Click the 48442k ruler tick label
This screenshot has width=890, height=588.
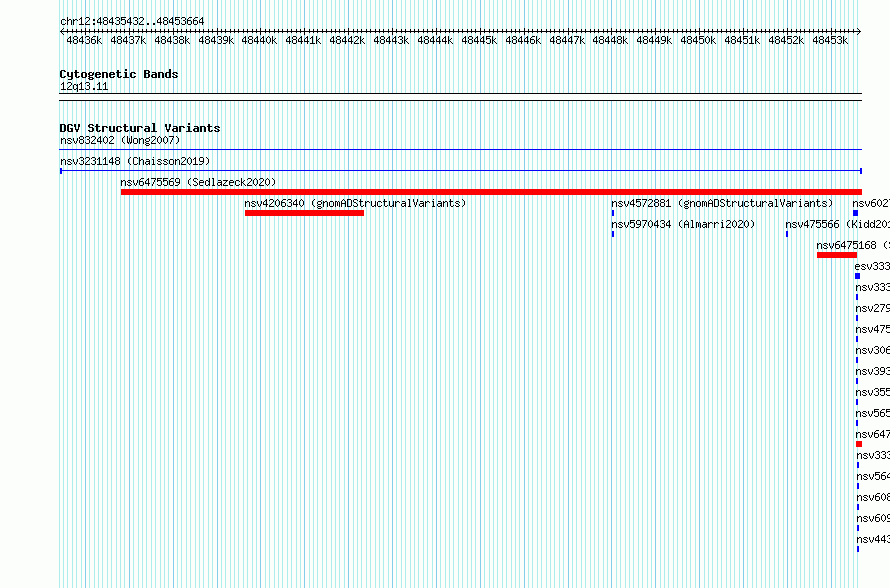click(x=347, y=40)
